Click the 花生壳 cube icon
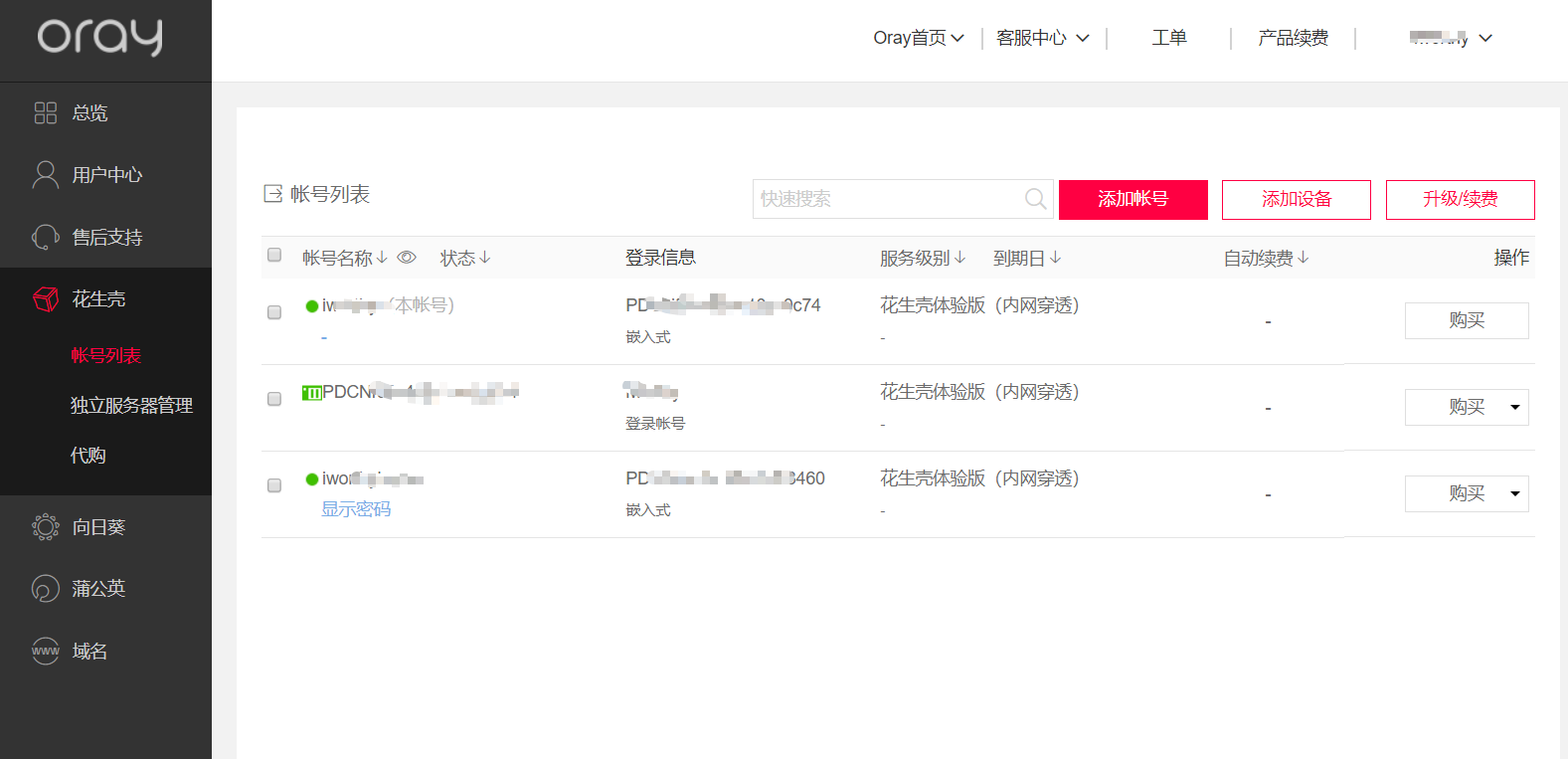 (x=46, y=298)
